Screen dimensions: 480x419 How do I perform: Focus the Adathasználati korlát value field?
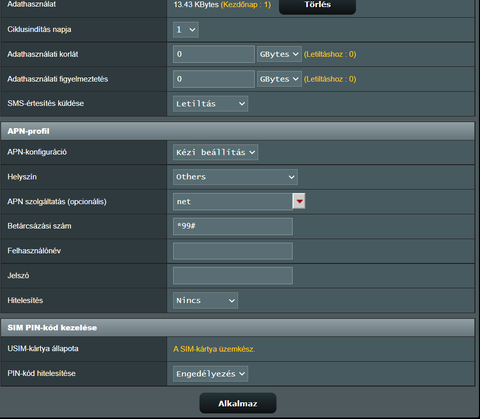[x=214, y=54]
